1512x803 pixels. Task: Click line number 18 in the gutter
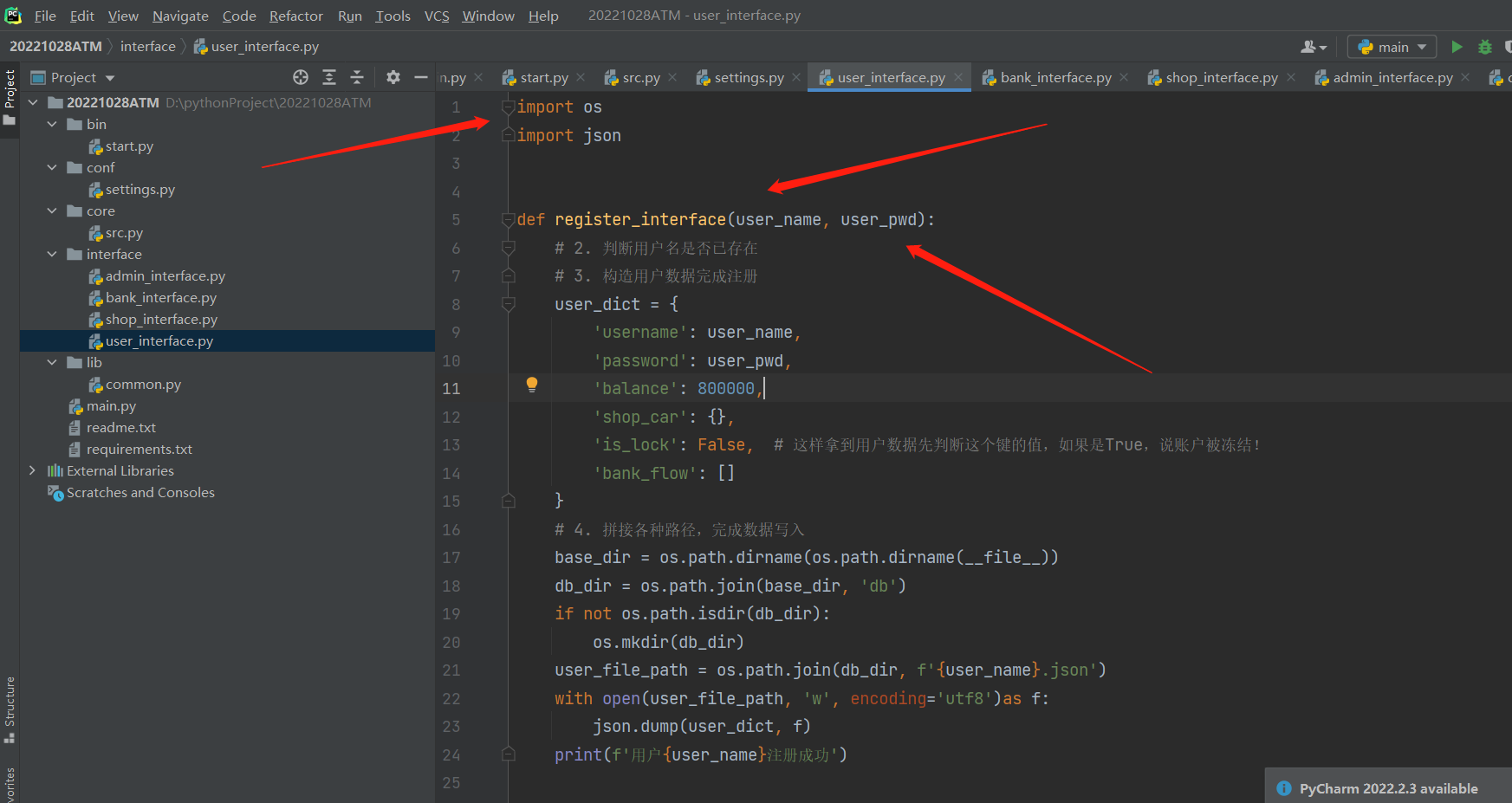point(451,586)
